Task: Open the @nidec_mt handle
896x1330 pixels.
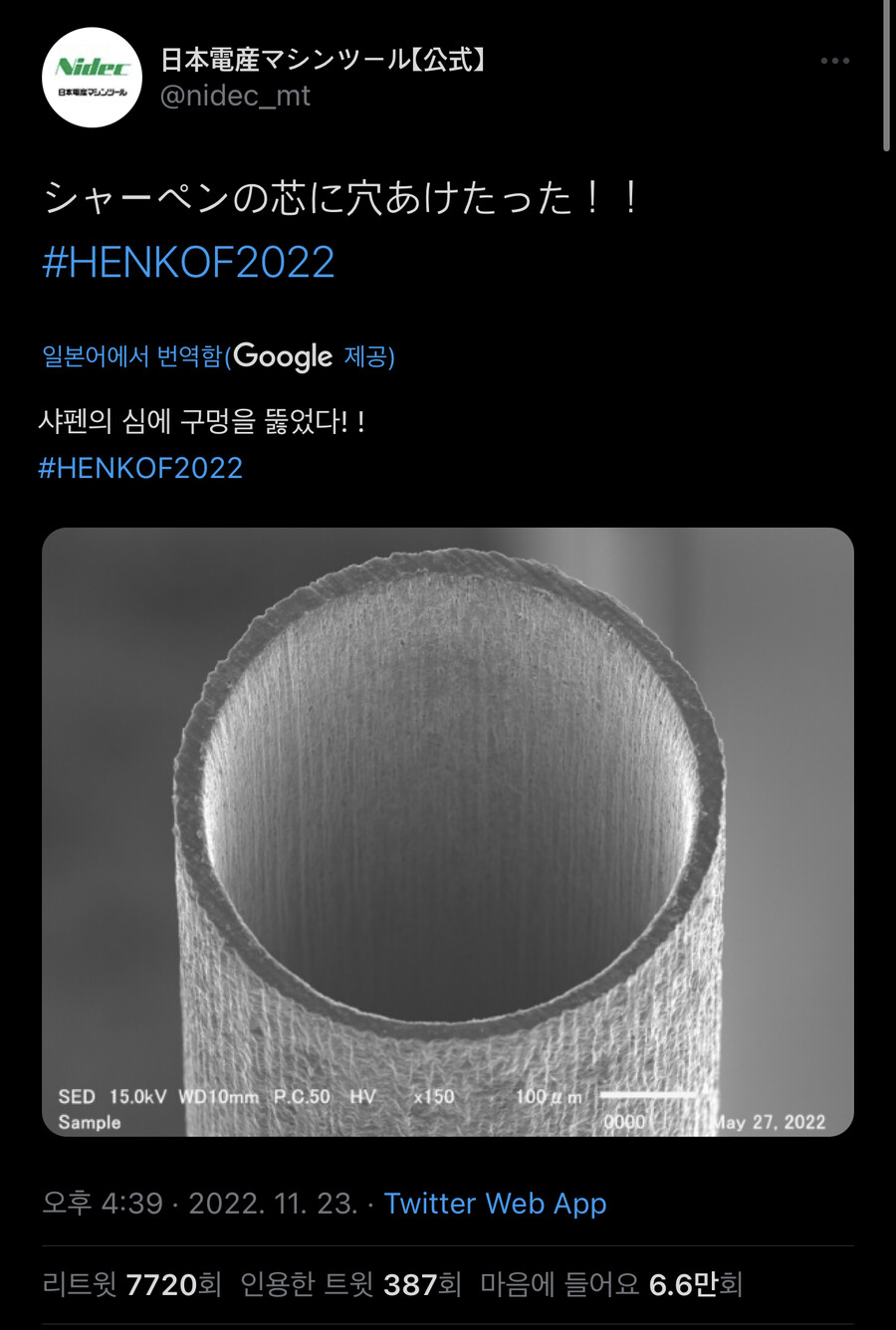Action: click(235, 96)
